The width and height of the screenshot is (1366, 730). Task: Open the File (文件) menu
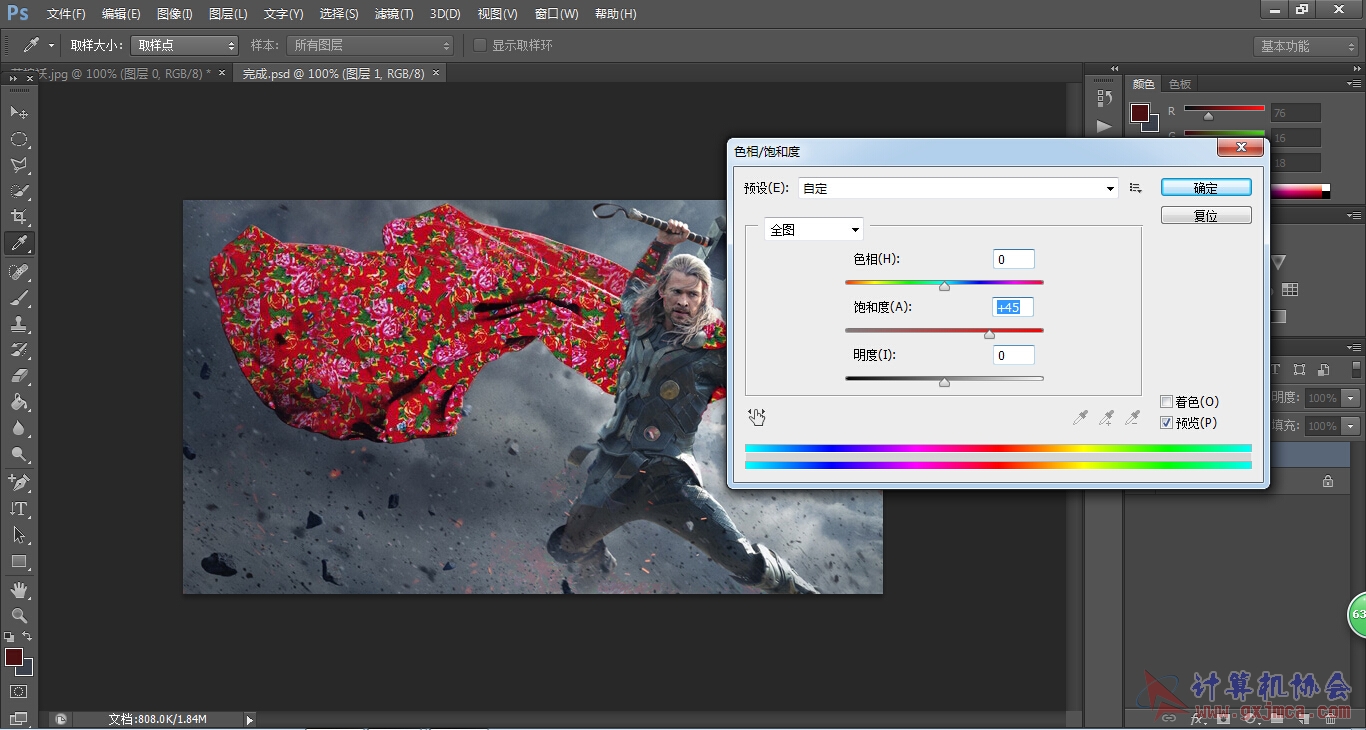pyautogui.click(x=66, y=14)
